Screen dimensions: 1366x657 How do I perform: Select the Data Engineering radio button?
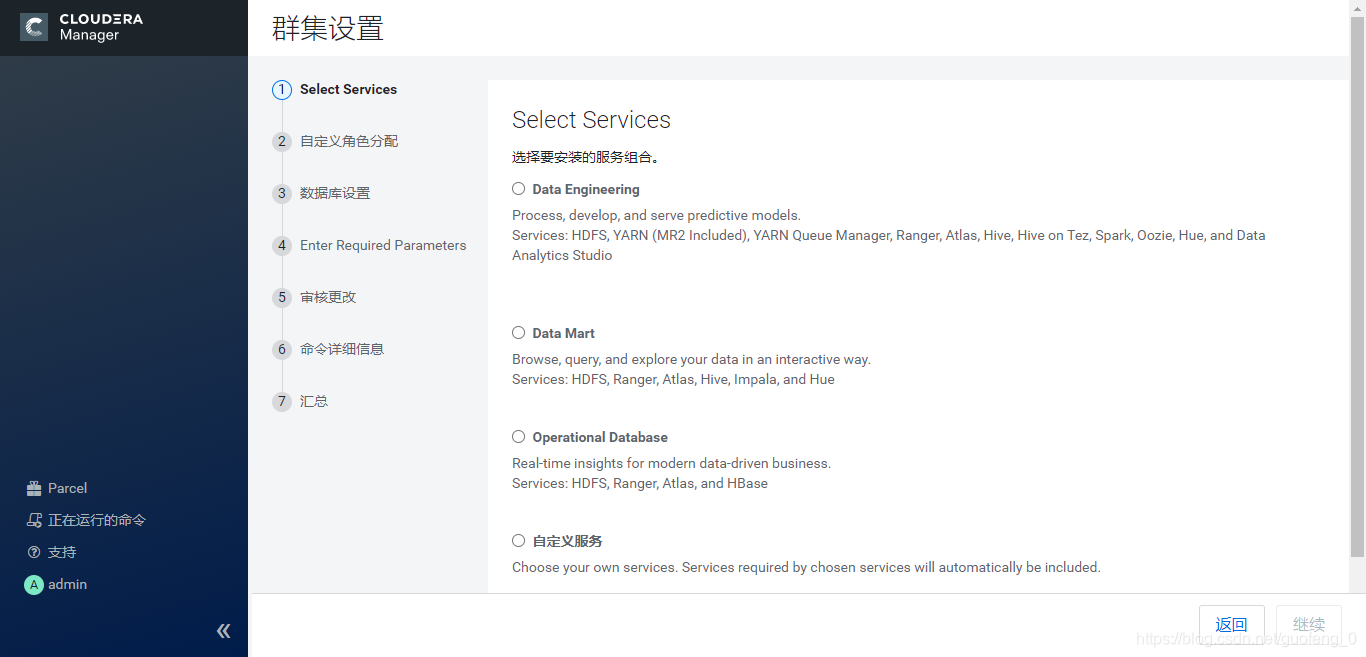point(518,188)
